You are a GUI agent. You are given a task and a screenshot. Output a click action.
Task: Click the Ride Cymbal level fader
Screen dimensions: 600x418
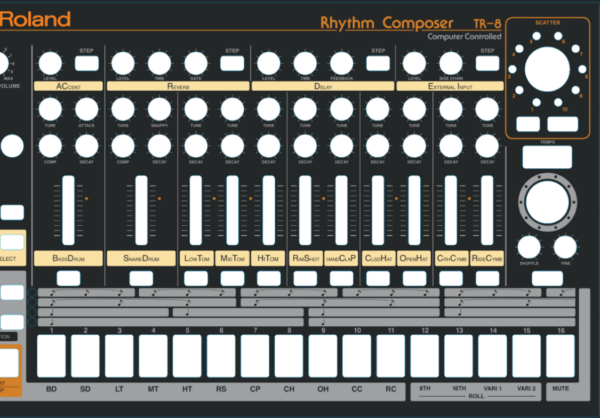pos(487,210)
